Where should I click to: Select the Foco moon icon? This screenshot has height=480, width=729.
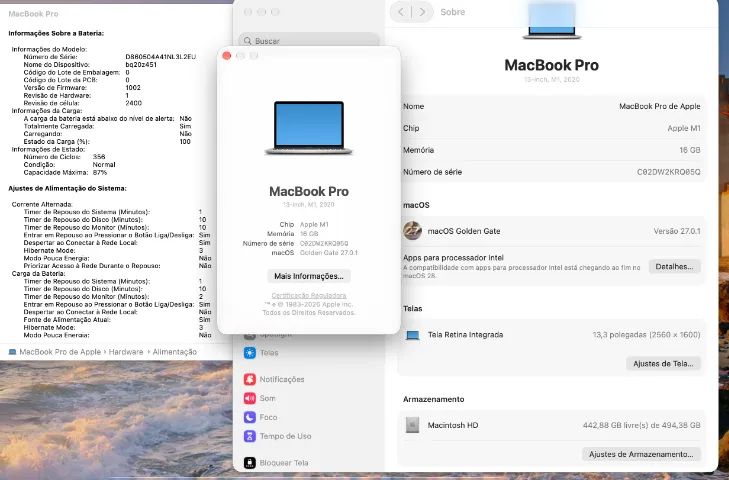[x=250, y=417]
